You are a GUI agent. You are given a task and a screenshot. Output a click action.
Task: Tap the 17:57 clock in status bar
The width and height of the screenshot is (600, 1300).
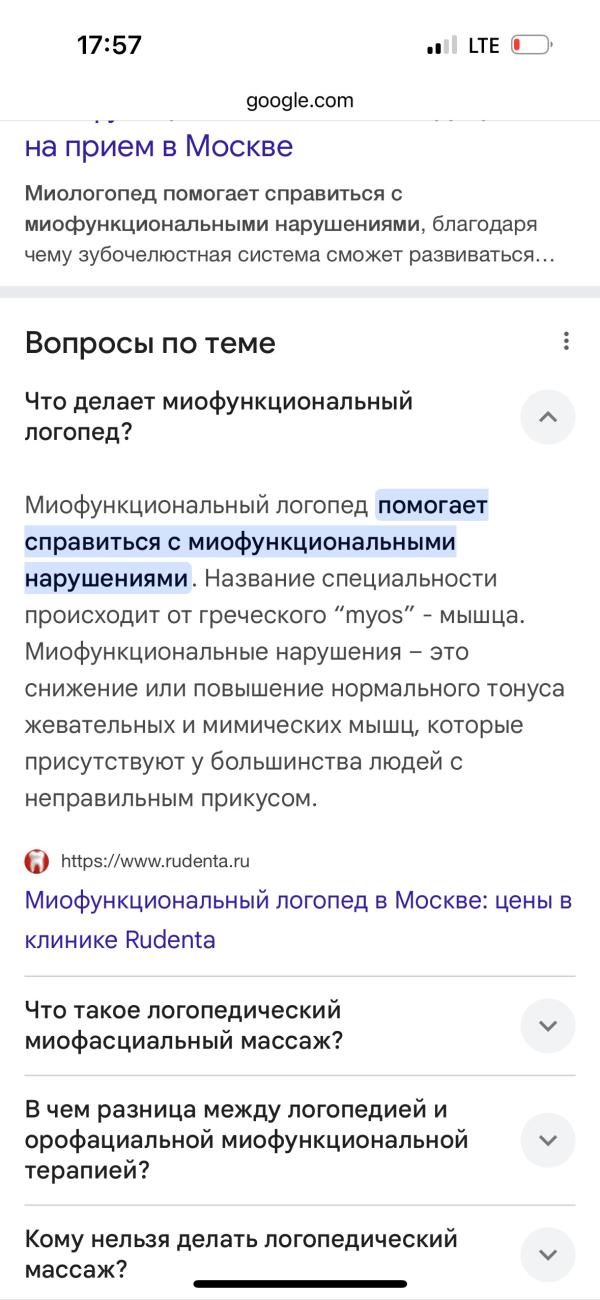[109, 45]
